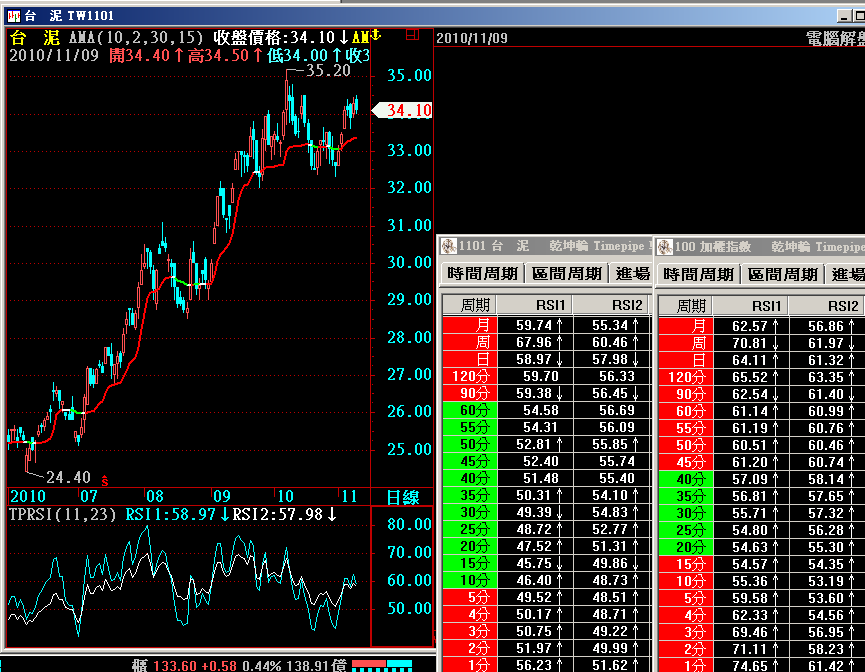Click the 日線 period selector on the date axis
This screenshot has width=865, height=672.
click(402, 497)
